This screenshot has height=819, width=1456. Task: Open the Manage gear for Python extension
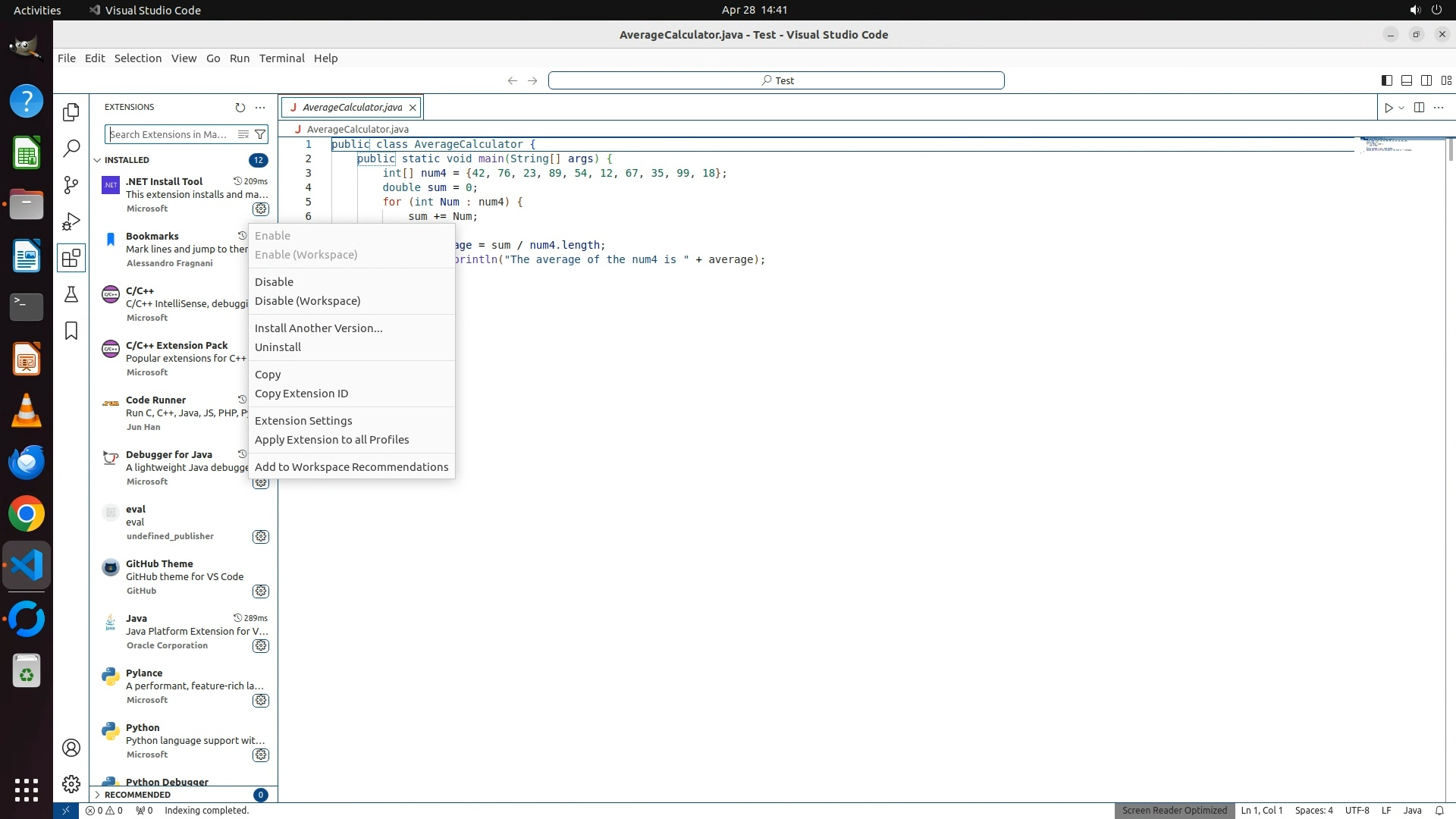[261, 755]
